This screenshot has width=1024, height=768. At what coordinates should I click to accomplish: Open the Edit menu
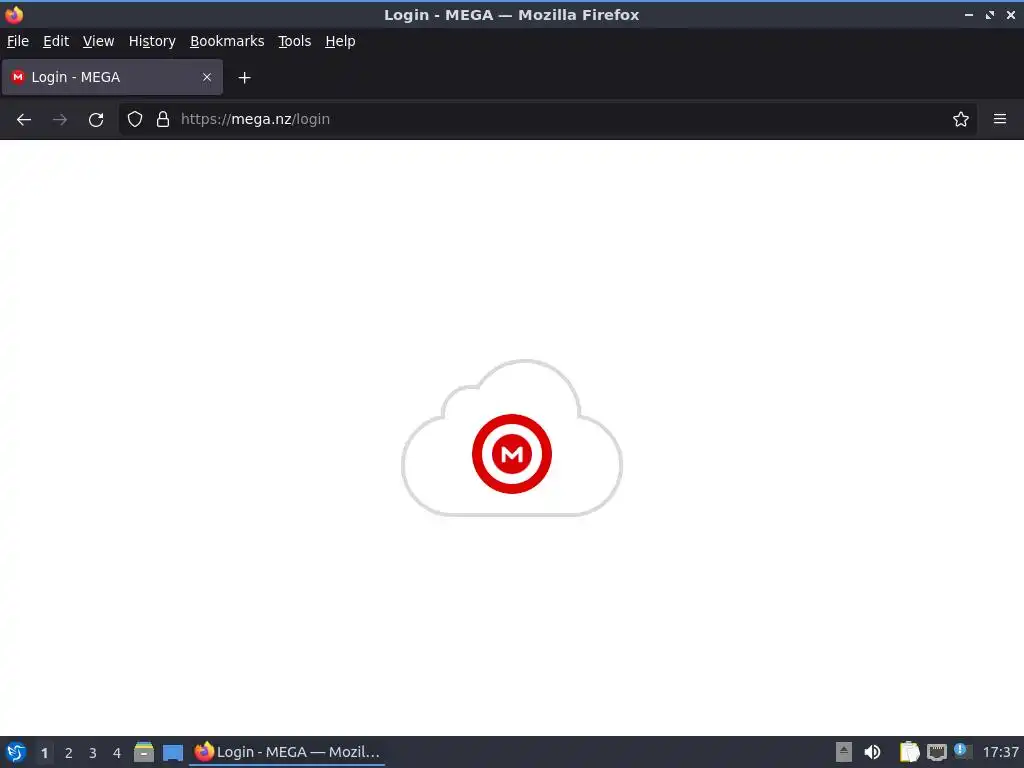coord(56,41)
